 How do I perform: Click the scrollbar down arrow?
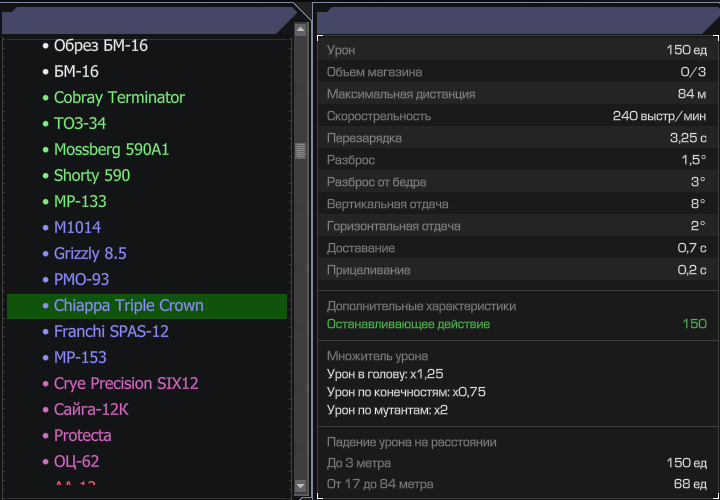pos(301,485)
